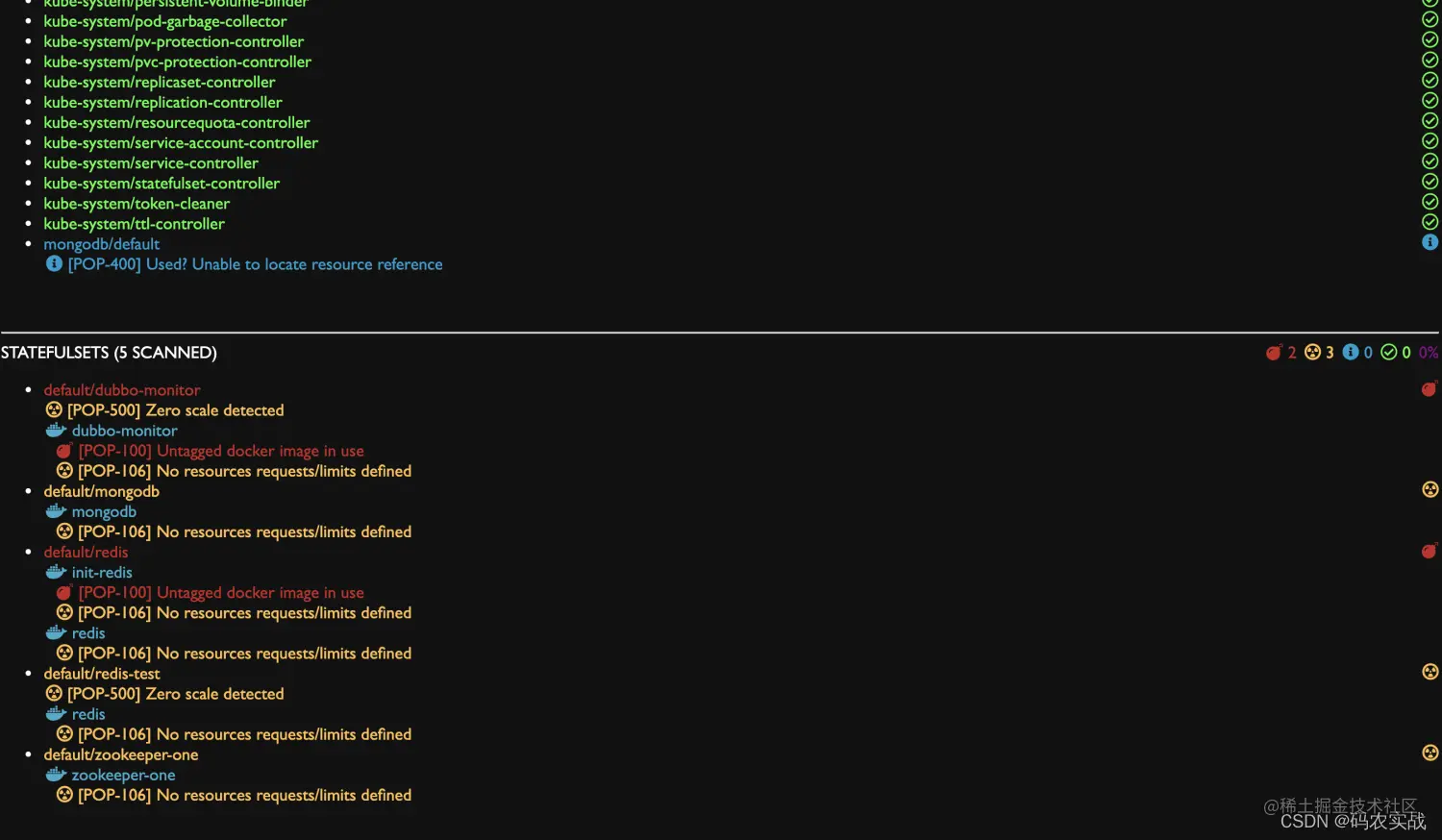The image size is (1442, 840).
Task: Click the docker whale icon beside dubbo-monitor container
Action: point(56,430)
